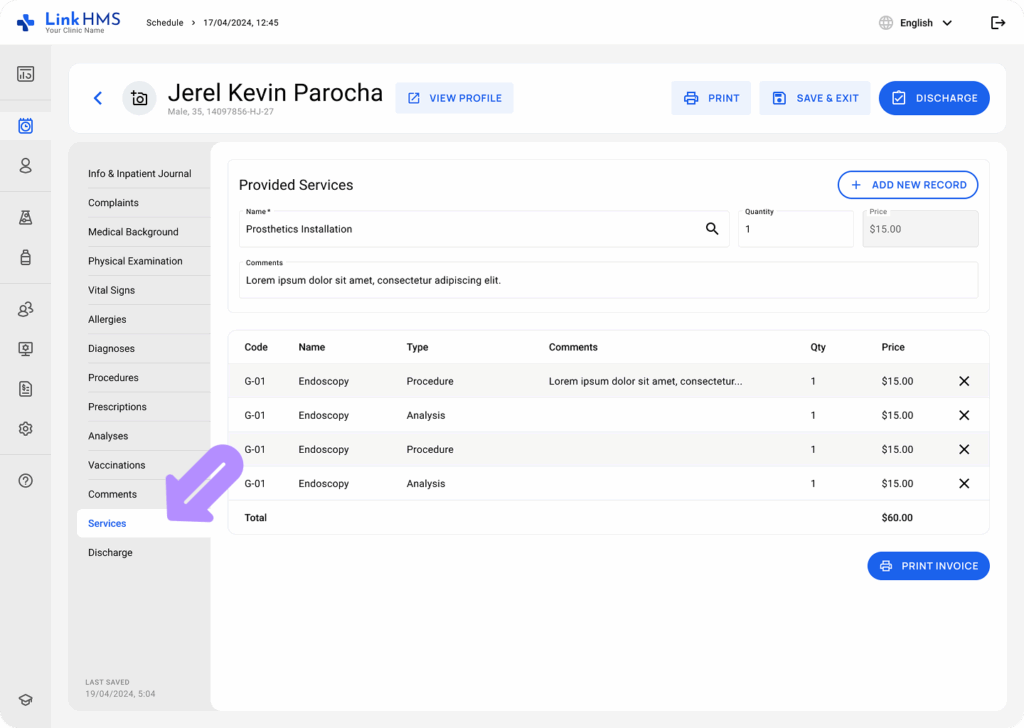Click the Save & Exit button

point(815,98)
